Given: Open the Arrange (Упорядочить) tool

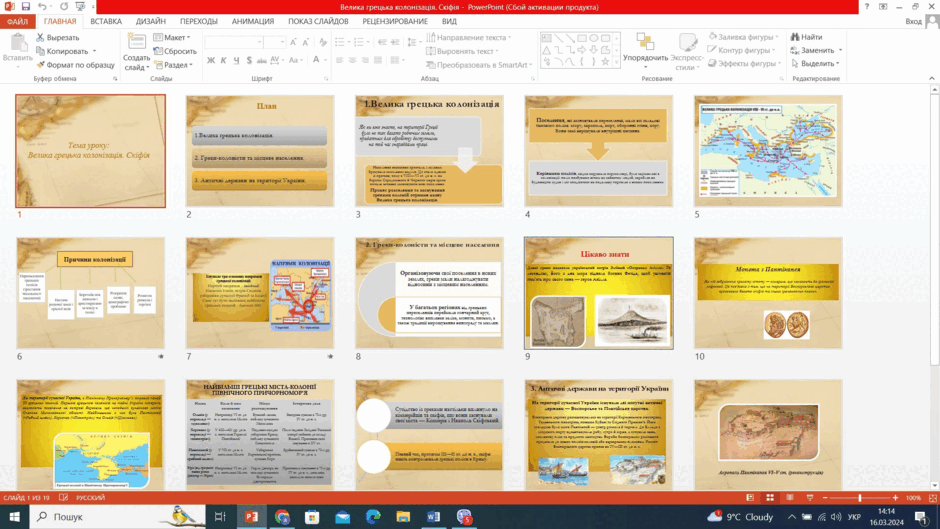Looking at the screenshot, I should coord(645,48).
